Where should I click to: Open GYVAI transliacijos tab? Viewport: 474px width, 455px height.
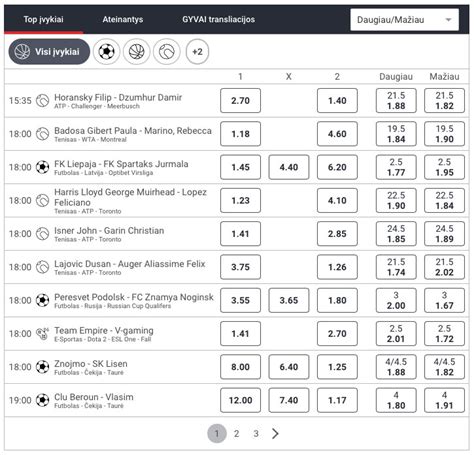point(218,19)
